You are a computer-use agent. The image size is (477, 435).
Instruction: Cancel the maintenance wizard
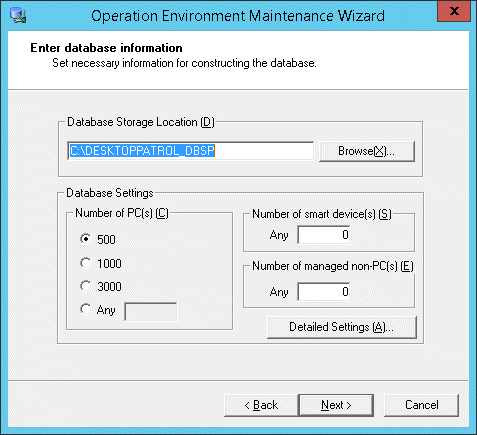point(422,405)
